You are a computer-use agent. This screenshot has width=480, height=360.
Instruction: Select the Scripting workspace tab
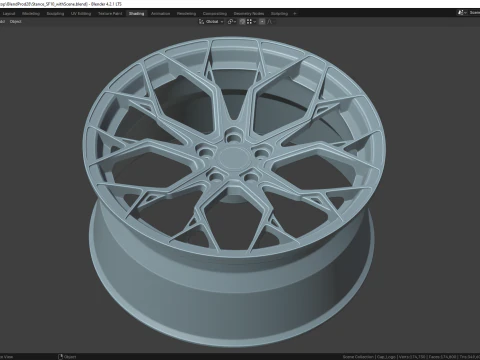coord(279,14)
